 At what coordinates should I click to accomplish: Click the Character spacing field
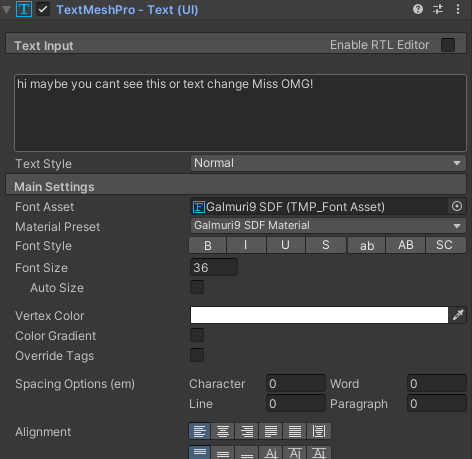296,383
